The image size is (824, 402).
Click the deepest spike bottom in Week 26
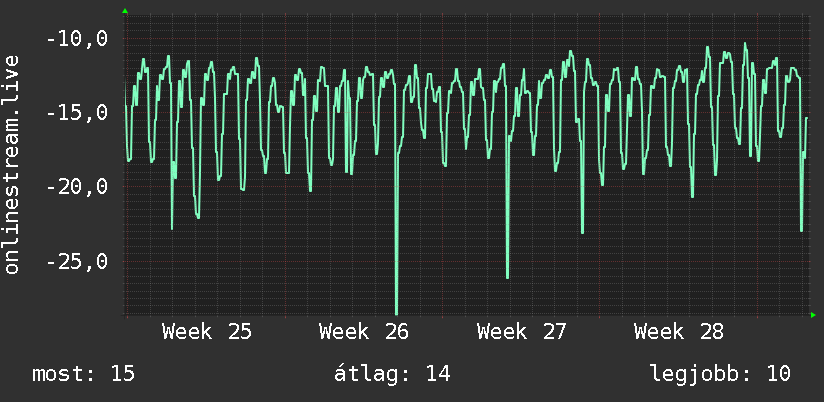396,312
